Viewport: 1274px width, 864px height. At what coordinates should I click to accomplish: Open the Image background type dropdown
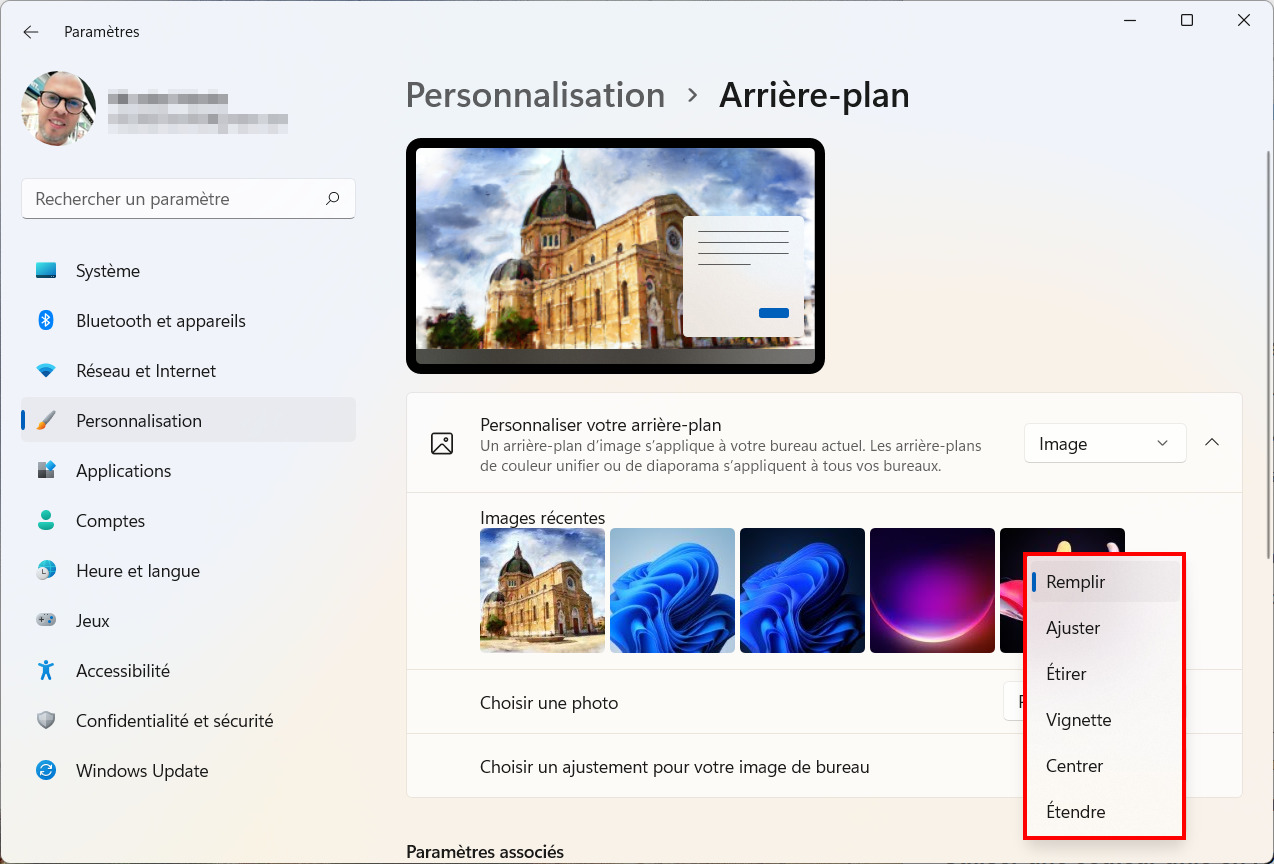[1105, 443]
